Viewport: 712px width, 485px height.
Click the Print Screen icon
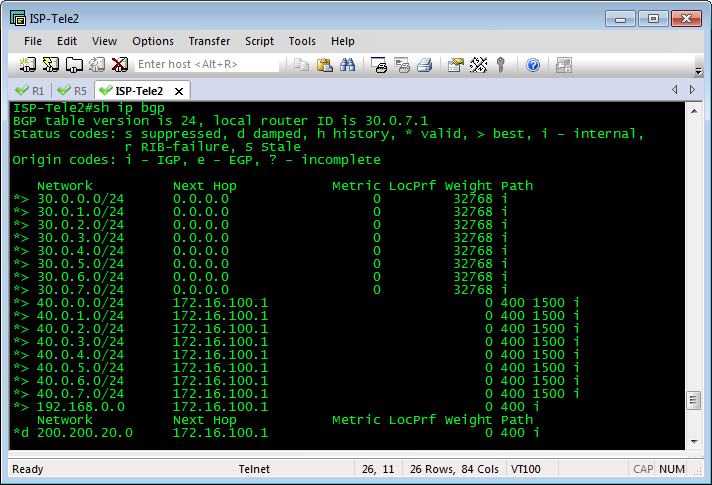pos(379,65)
